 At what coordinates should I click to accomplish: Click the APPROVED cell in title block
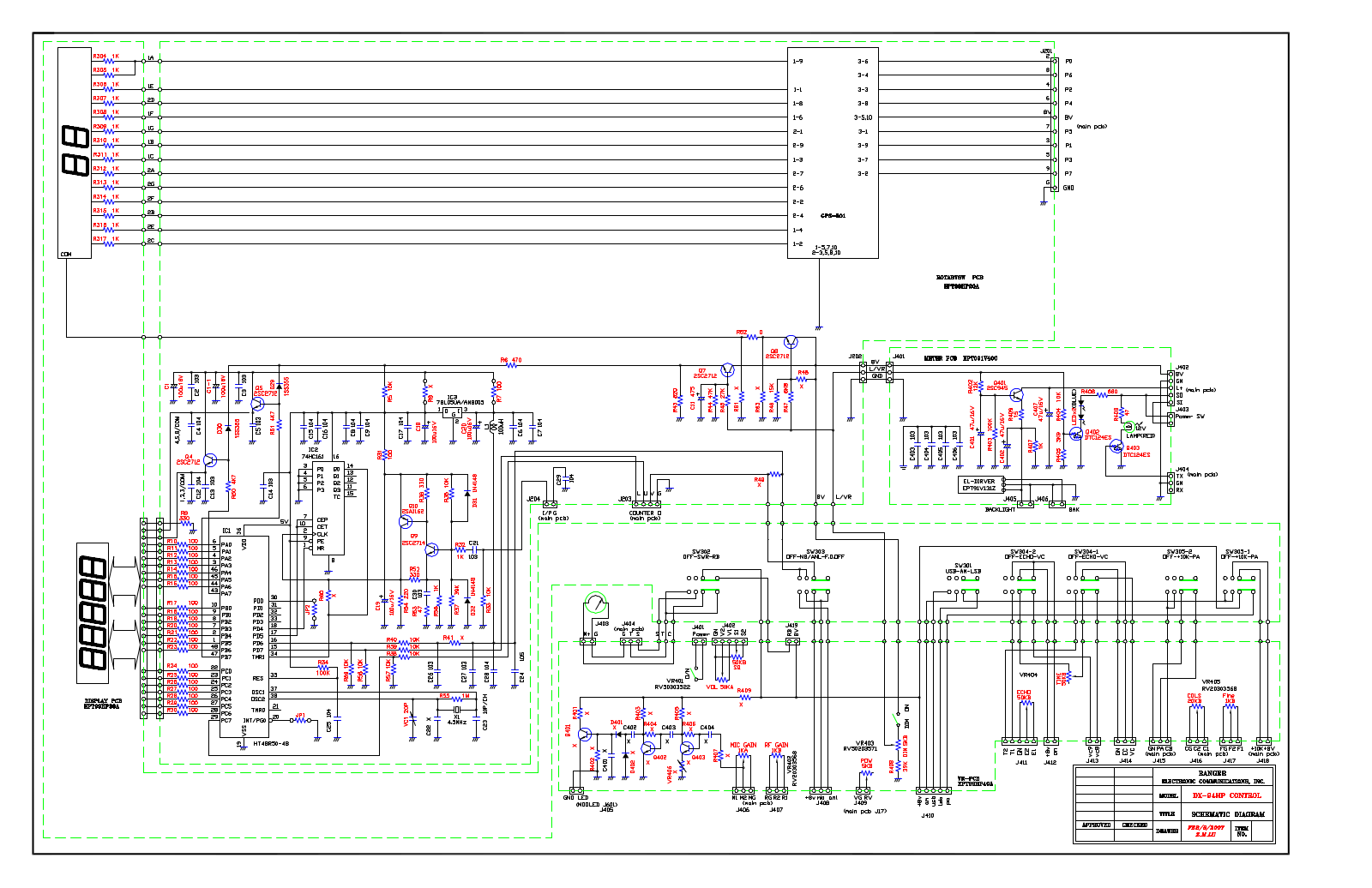pyautogui.click(x=1096, y=825)
